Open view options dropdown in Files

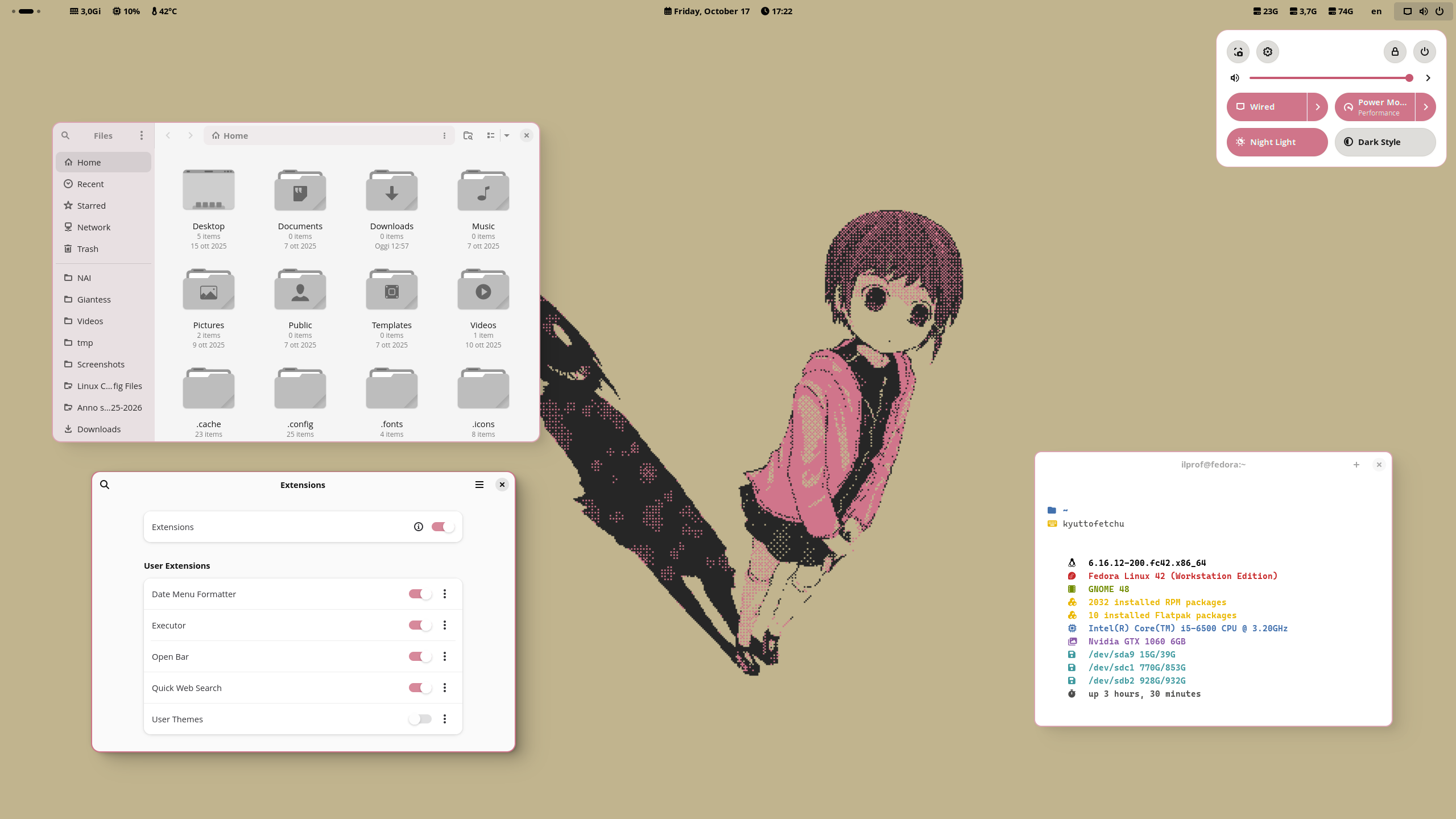[507, 135]
